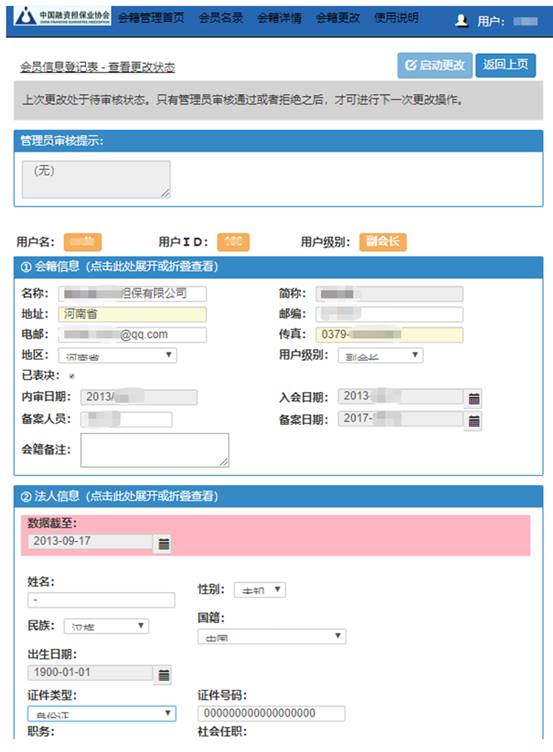The width and height of the screenshot is (553, 752).
Task: Open the 地区 dropdown
Action: coord(118,355)
